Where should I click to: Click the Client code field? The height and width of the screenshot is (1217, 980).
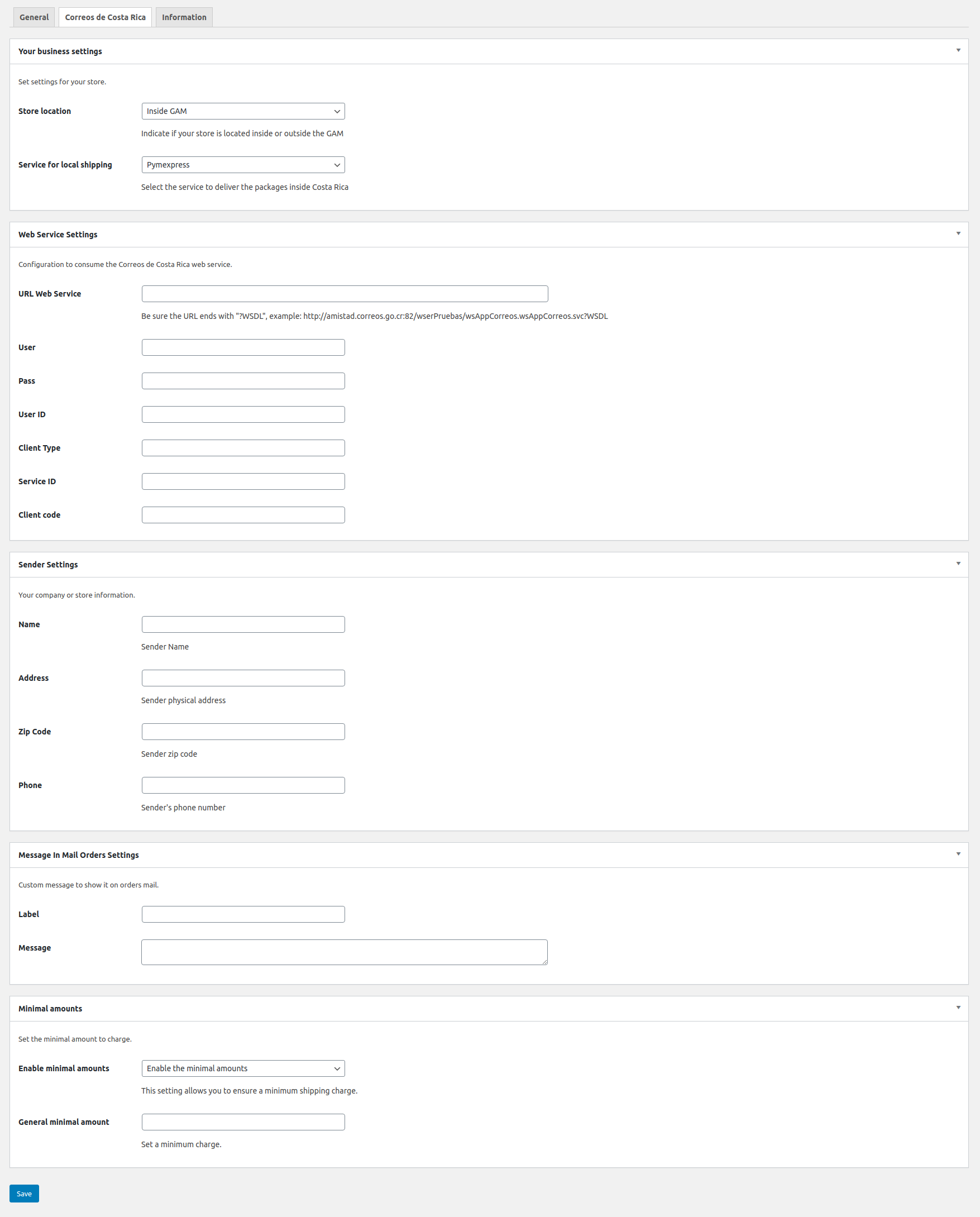[243, 515]
